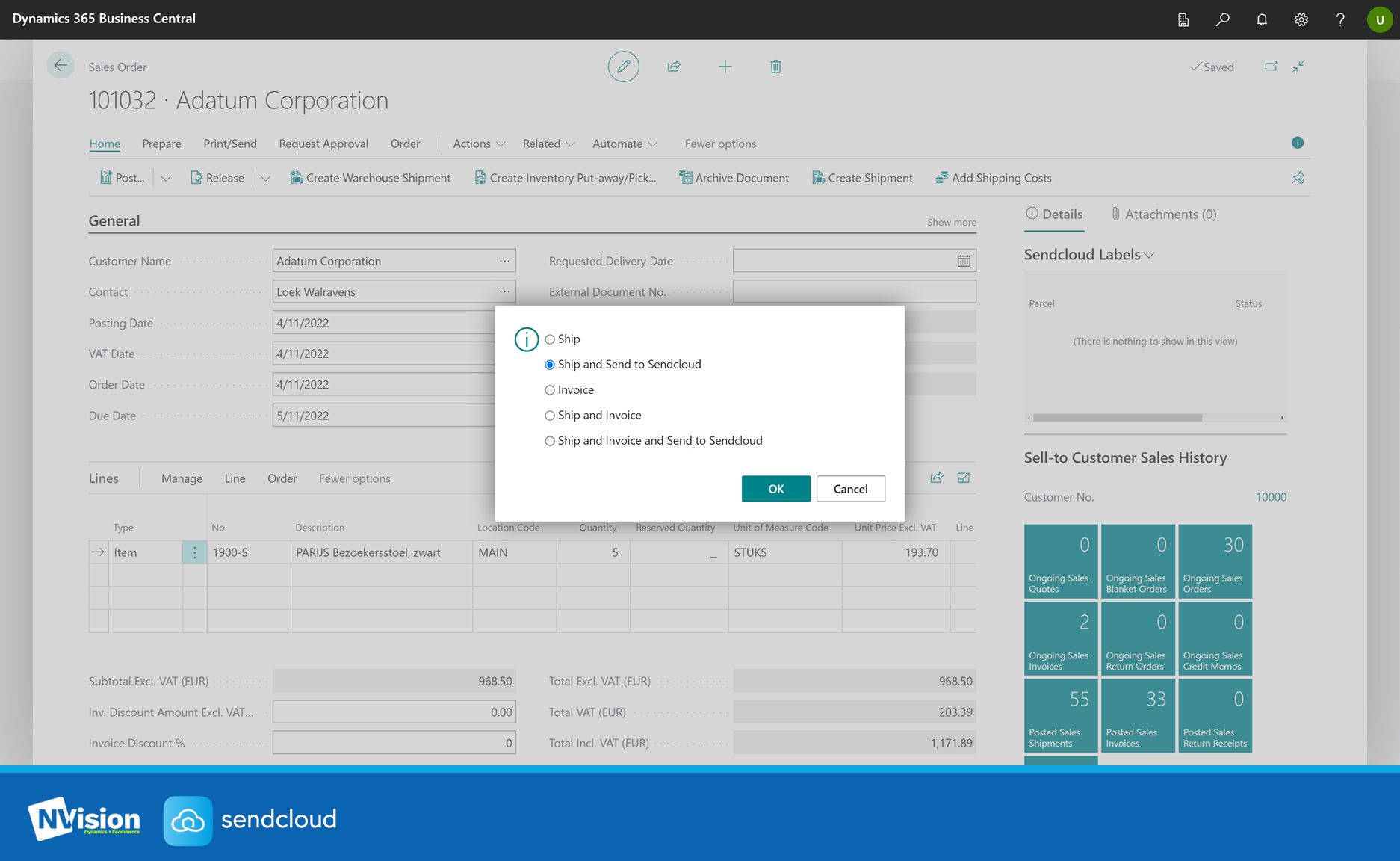Click the External Document No. field
Image resolution: width=1400 pixels, height=861 pixels.
tap(854, 291)
